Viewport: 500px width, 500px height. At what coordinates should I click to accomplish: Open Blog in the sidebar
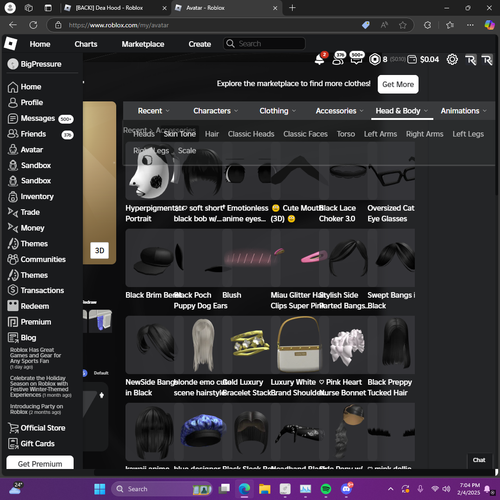tap(22, 338)
